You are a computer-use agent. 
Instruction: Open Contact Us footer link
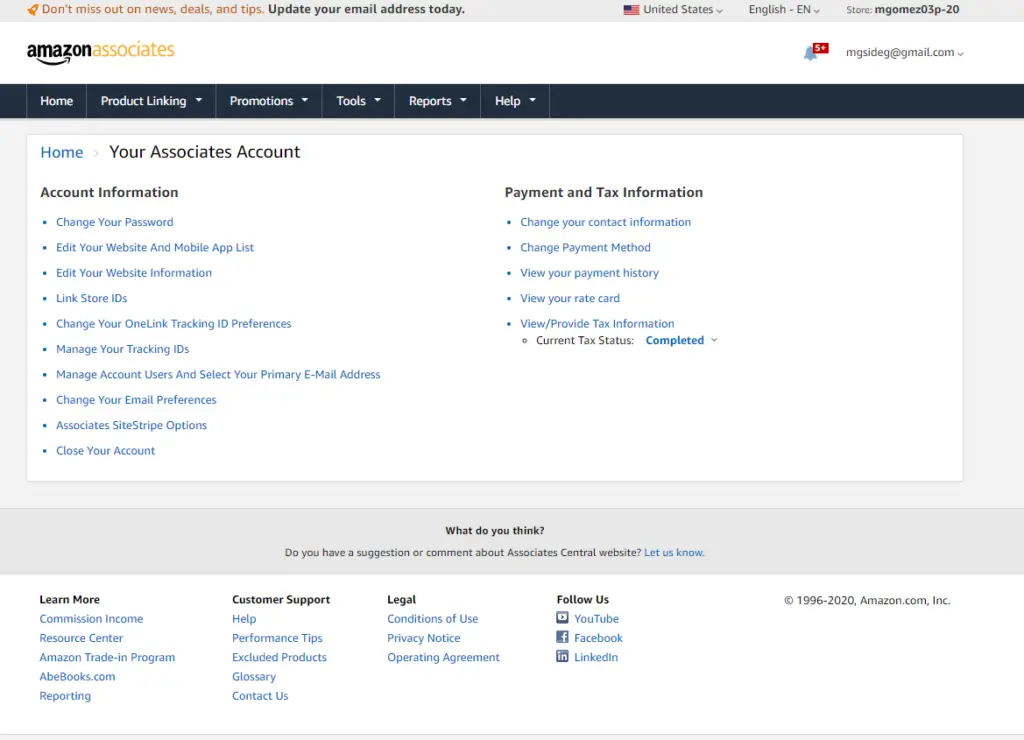coord(260,696)
